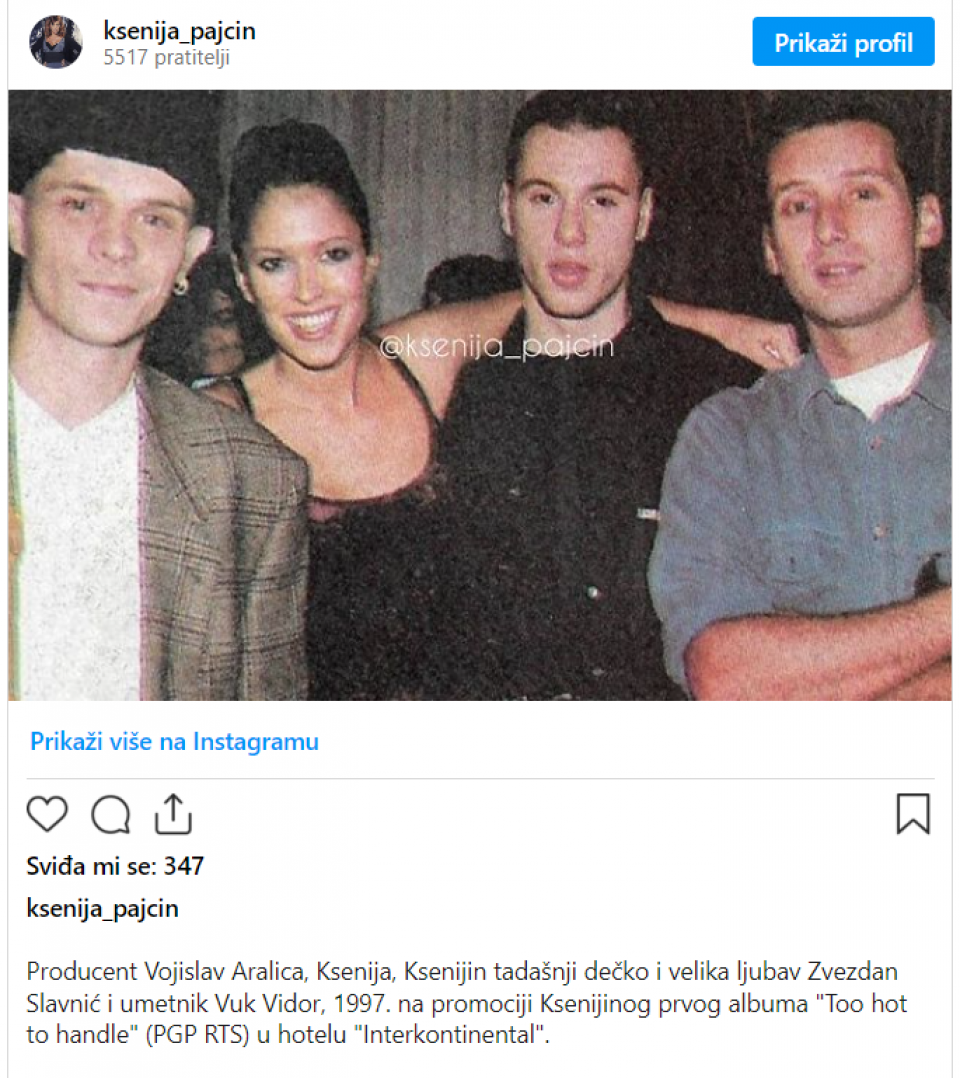Click the Prikaži profil button
The image size is (960, 1078).
point(843,42)
